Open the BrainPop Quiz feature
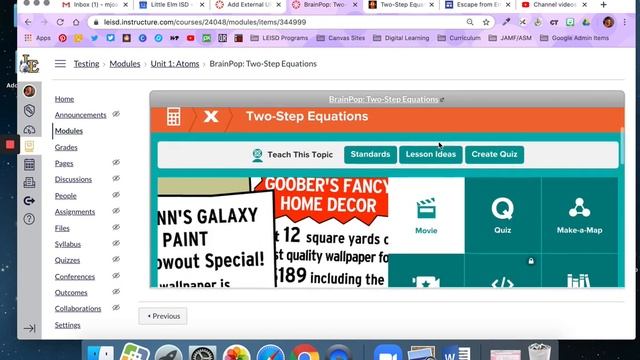Image resolution: width=640 pixels, height=360 pixels. tap(502, 216)
